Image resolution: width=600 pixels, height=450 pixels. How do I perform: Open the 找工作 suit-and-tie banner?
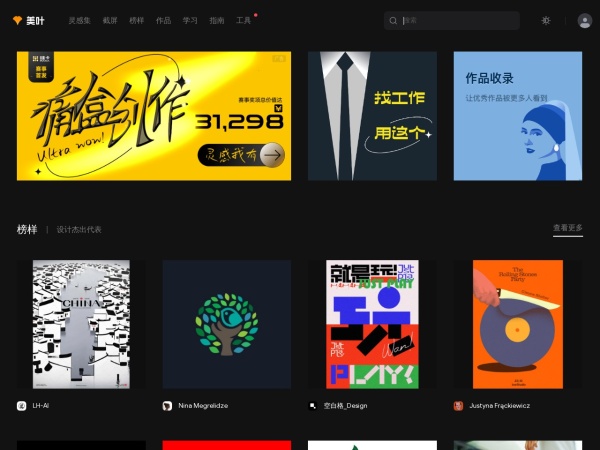click(x=372, y=116)
